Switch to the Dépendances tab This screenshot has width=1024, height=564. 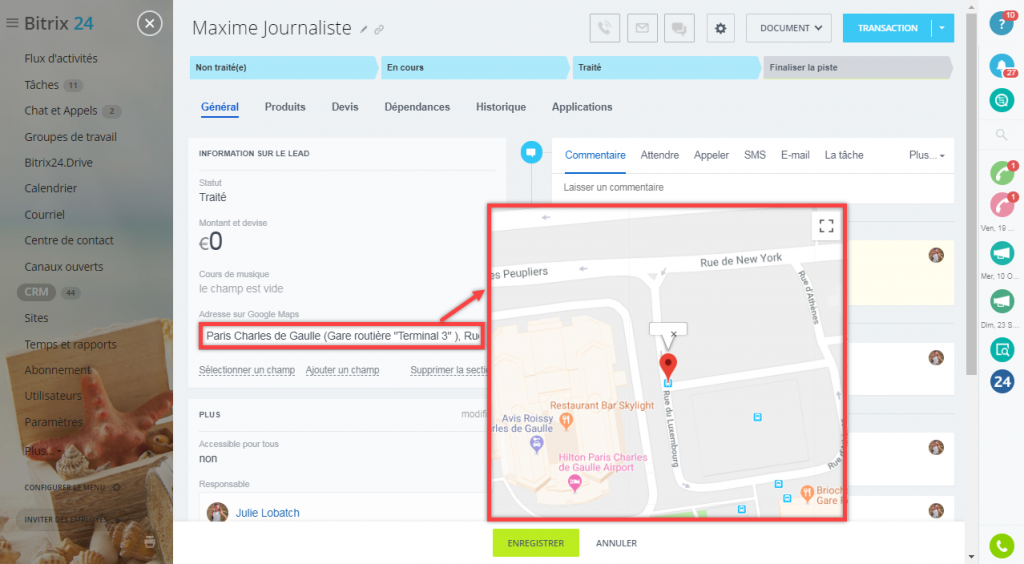click(x=417, y=107)
